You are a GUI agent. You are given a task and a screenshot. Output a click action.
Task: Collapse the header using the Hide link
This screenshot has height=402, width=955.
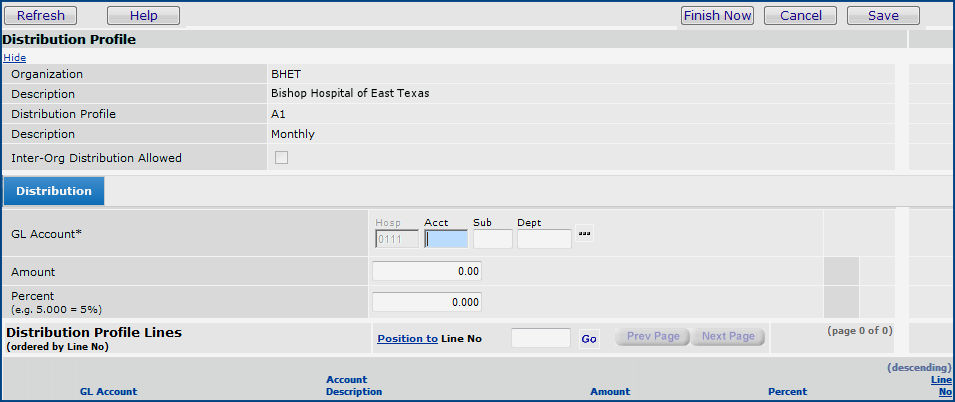pyautogui.click(x=15, y=58)
